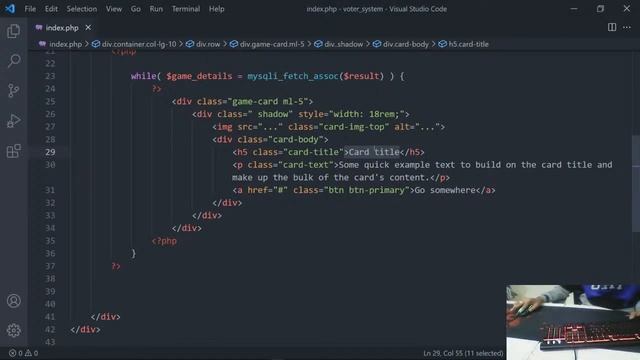Select the index.php editor tab
640x360 pixels.
click(62, 27)
